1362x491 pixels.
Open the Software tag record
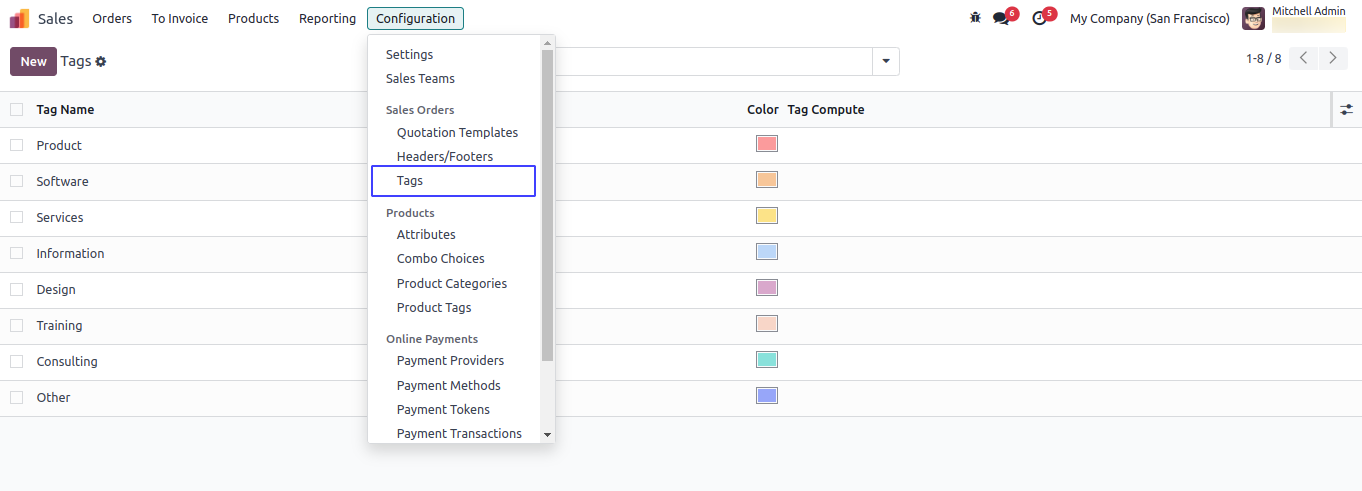coord(62,181)
